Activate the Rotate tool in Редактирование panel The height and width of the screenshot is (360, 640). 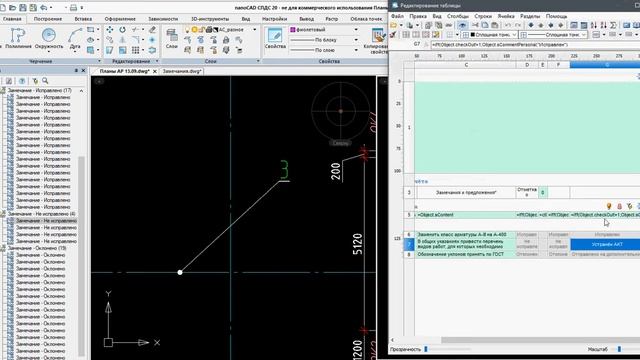click(122, 30)
